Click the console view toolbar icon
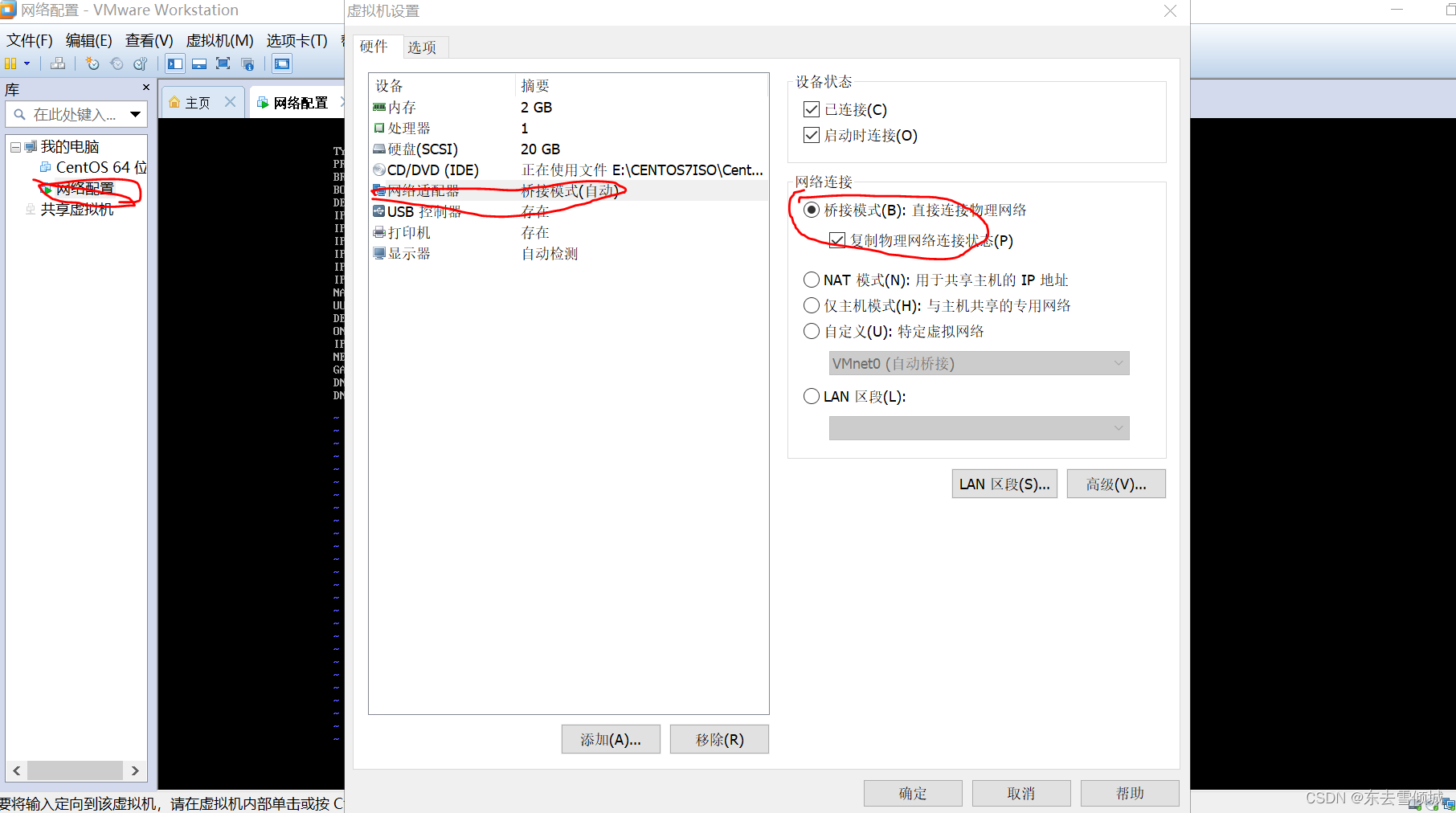1456x813 pixels. pos(282,63)
